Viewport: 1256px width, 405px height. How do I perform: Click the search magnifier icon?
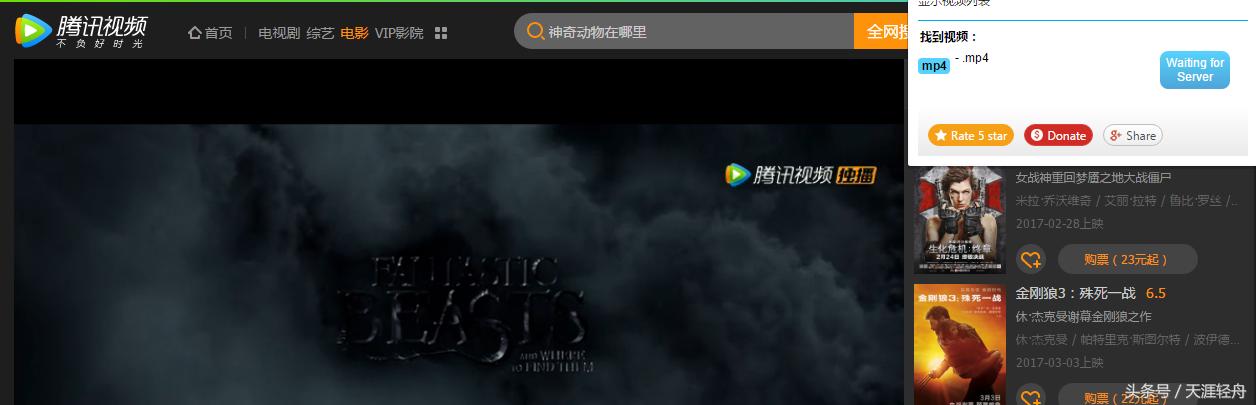536,32
